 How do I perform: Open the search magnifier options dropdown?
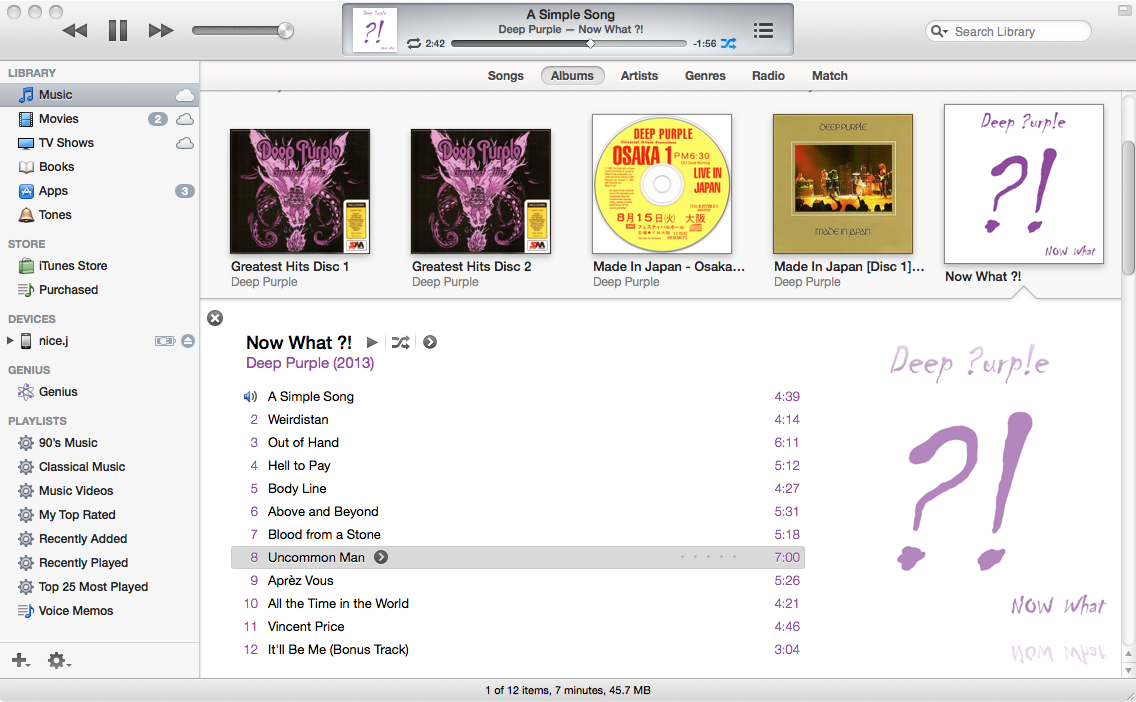click(939, 31)
